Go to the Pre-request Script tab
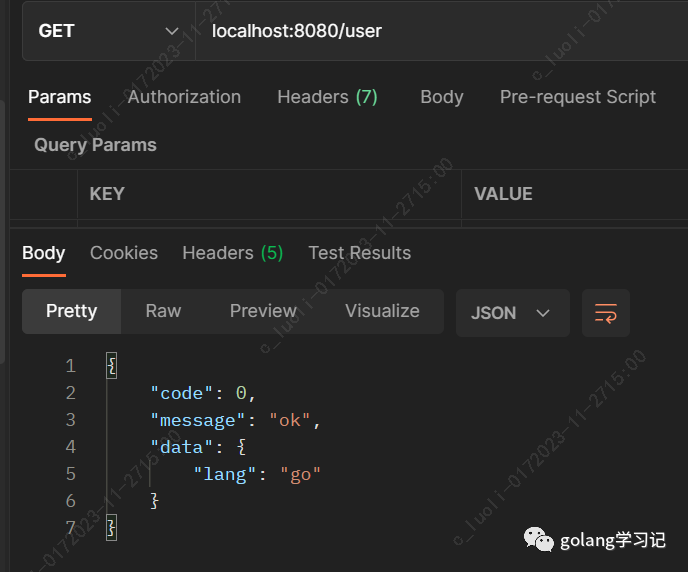Screen dimensions: 688x572 (577, 97)
